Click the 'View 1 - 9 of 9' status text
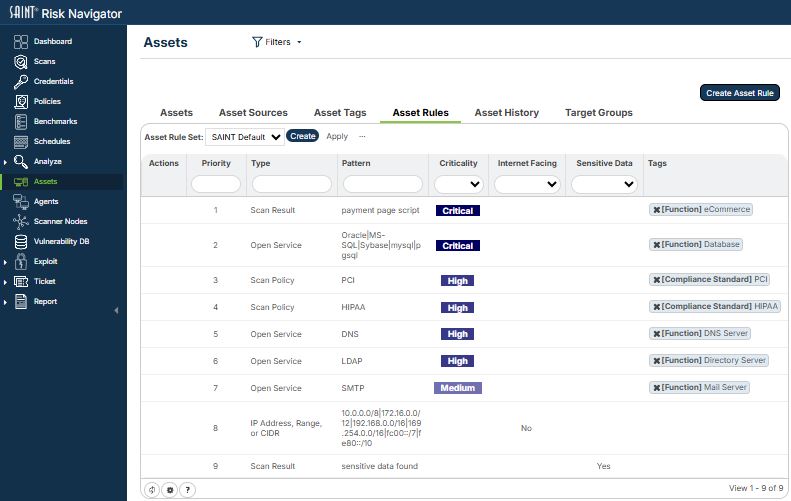 (756, 488)
